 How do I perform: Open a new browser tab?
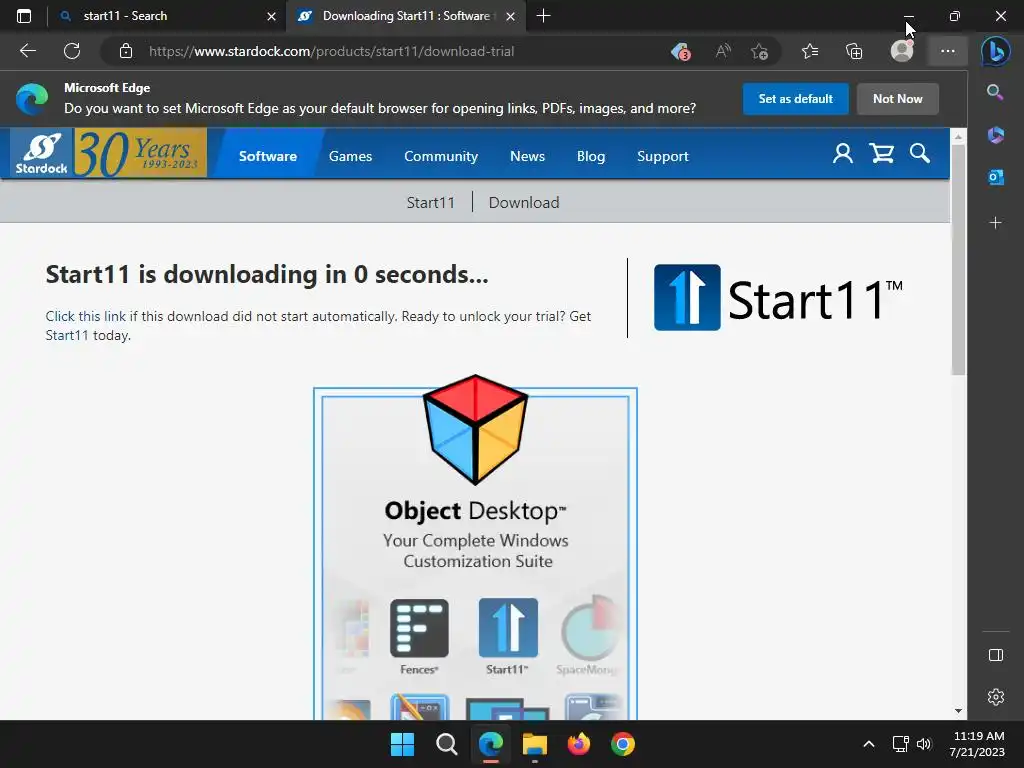(x=543, y=16)
